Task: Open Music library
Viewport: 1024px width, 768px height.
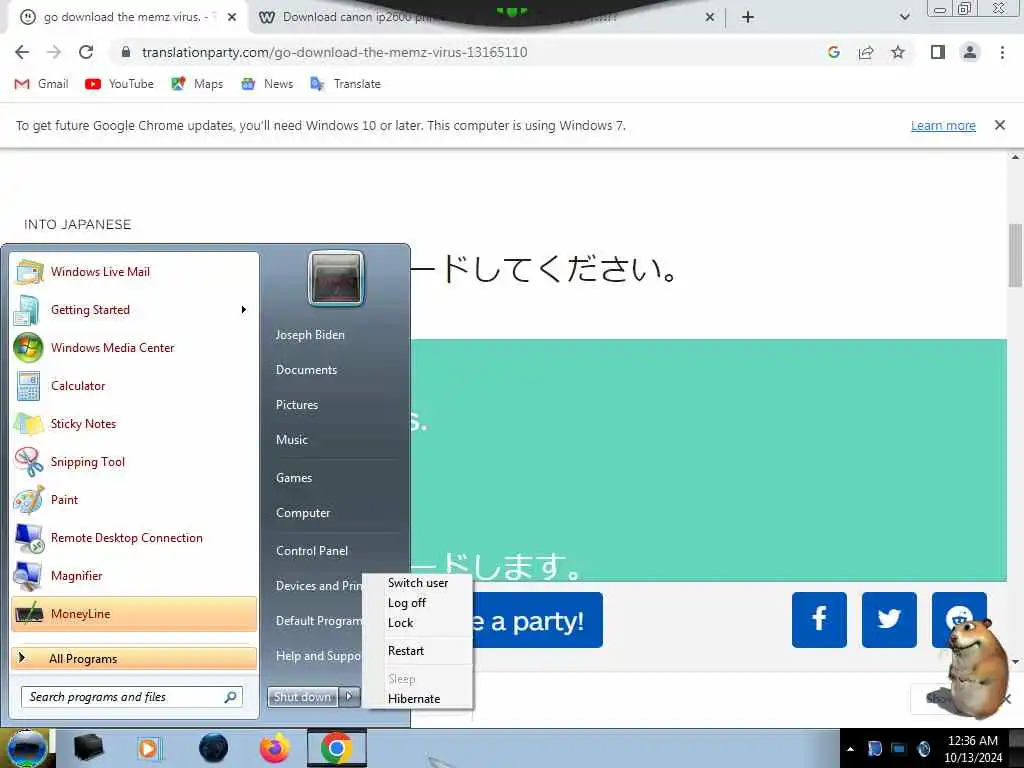Action: tap(292, 440)
